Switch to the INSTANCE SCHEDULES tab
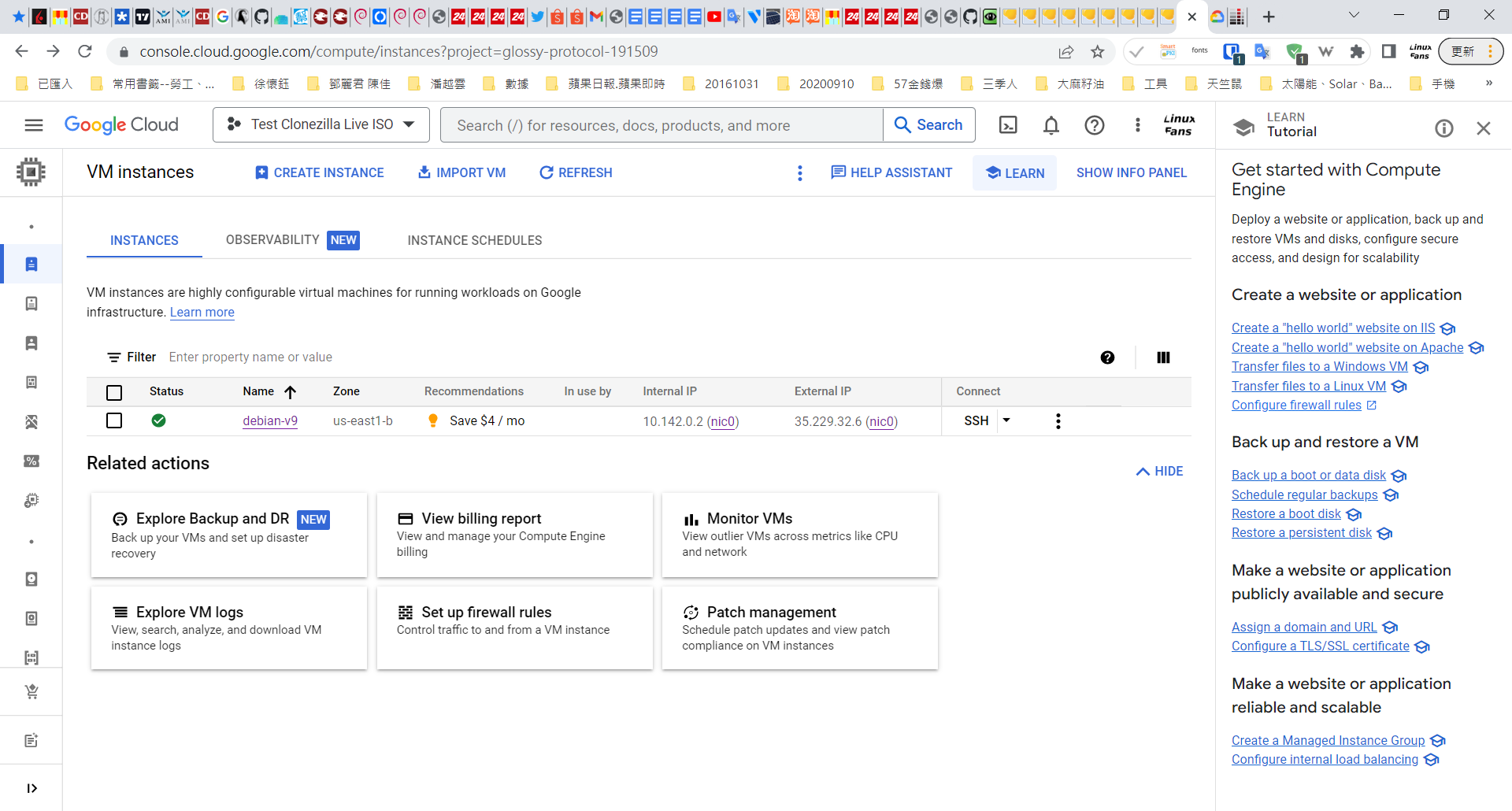The width and height of the screenshot is (1512, 811). (x=475, y=240)
